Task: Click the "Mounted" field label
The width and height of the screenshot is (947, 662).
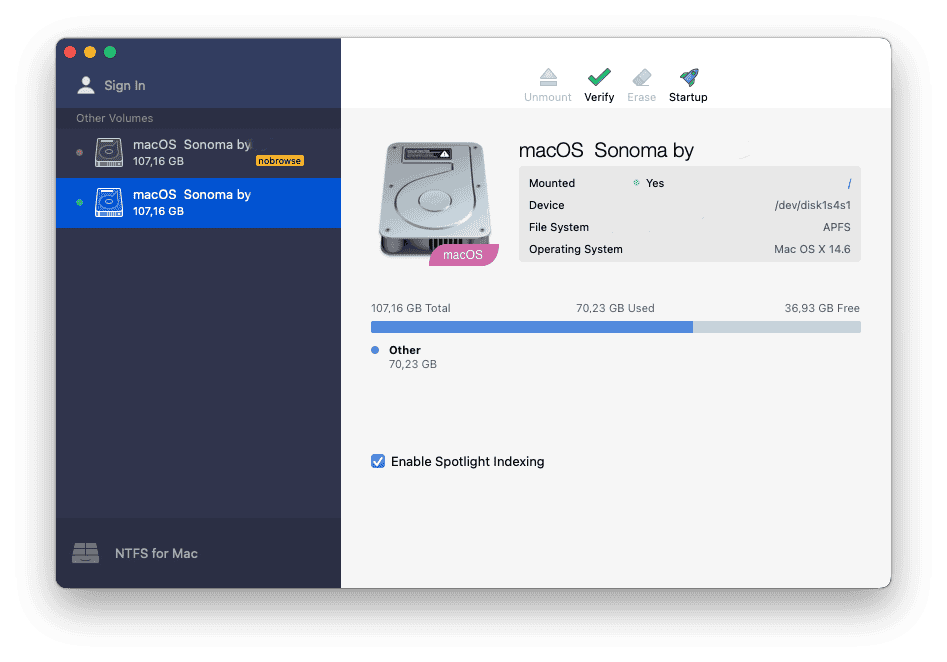Action: [552, 183]
